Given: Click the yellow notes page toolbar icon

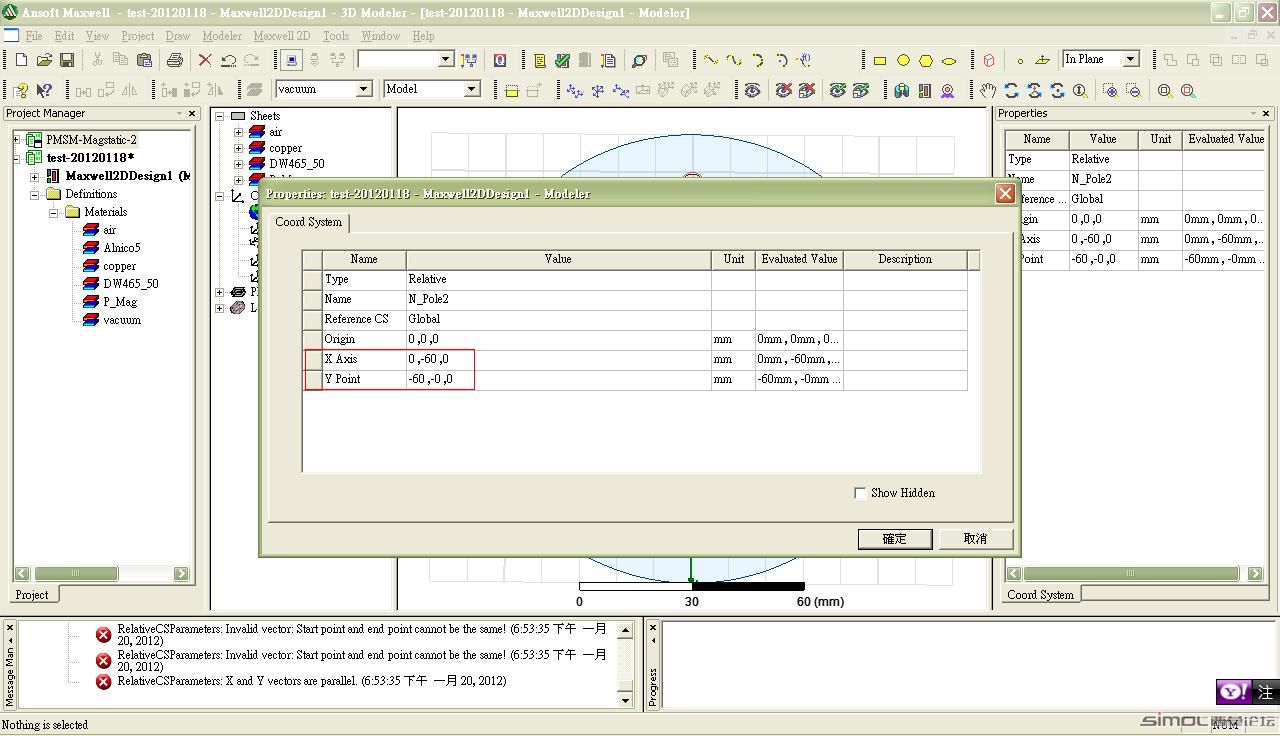Looking at the screenshot, I should [x=540, y=60].
